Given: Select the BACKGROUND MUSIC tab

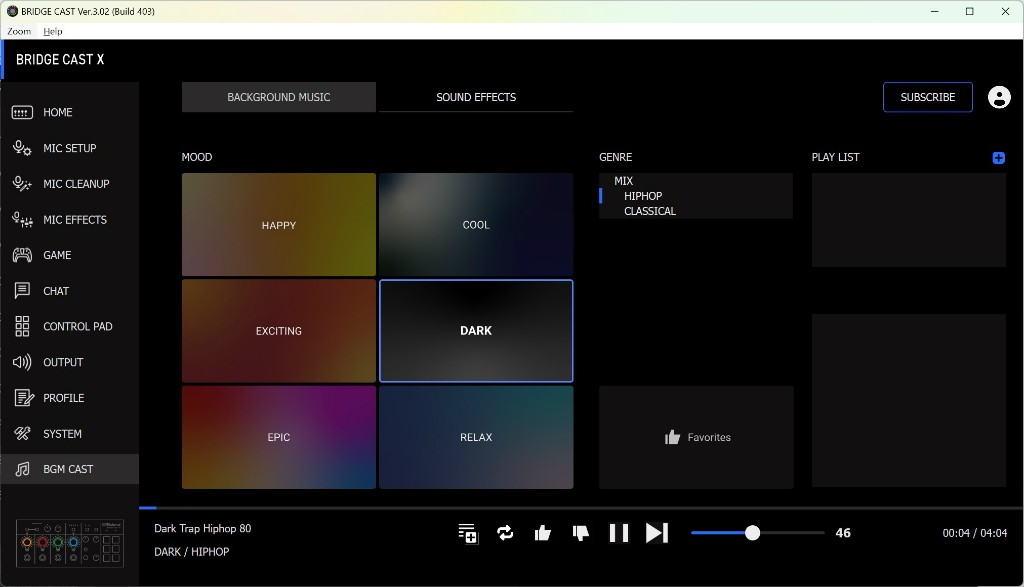Looking at the screenshot, I should tap(279, 97).
